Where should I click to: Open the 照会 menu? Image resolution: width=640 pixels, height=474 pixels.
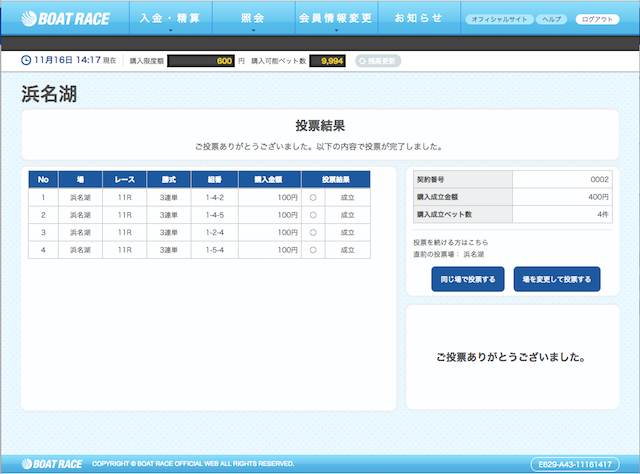(253, 18)
